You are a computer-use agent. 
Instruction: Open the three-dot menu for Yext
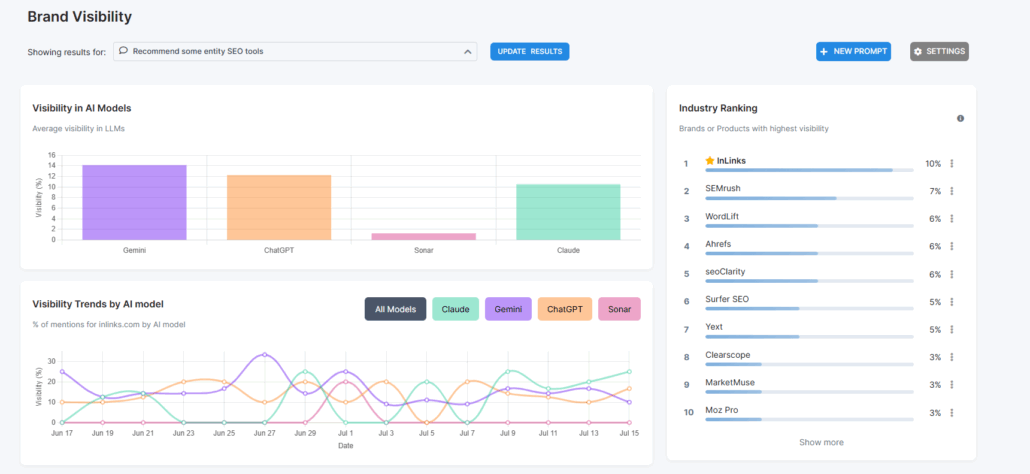951,330
